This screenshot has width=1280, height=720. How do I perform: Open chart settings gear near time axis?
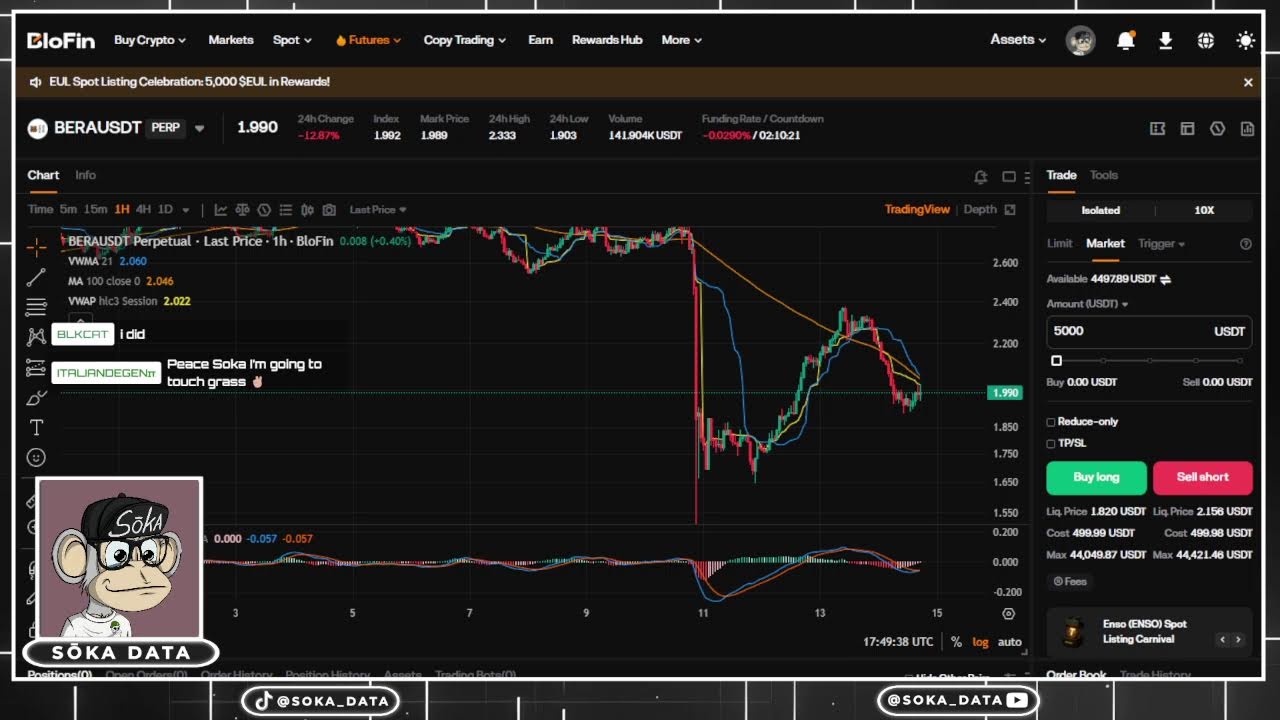[1008, 614]
